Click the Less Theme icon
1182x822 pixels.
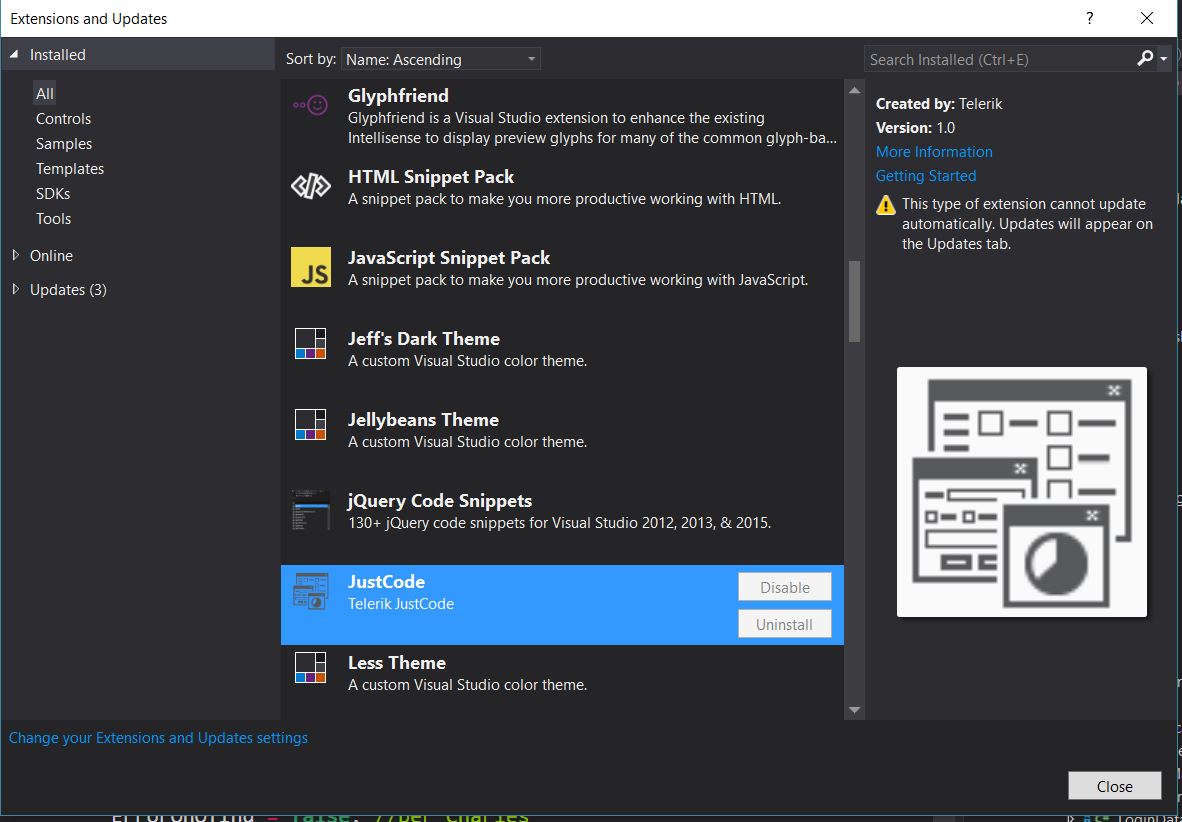311,667
